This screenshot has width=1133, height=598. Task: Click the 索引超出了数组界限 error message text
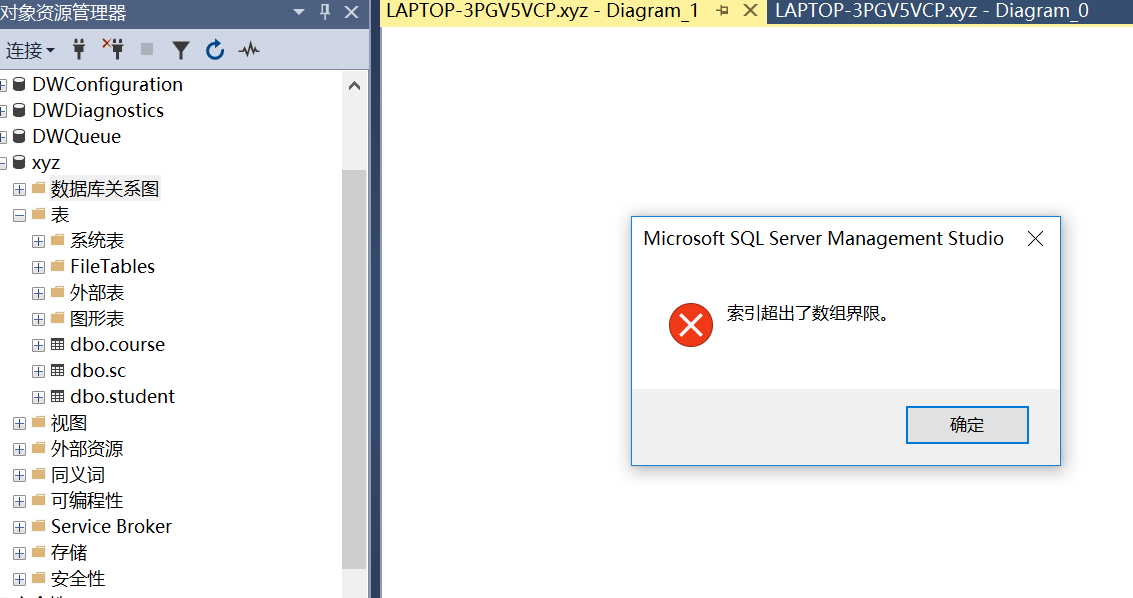point(807,313)
